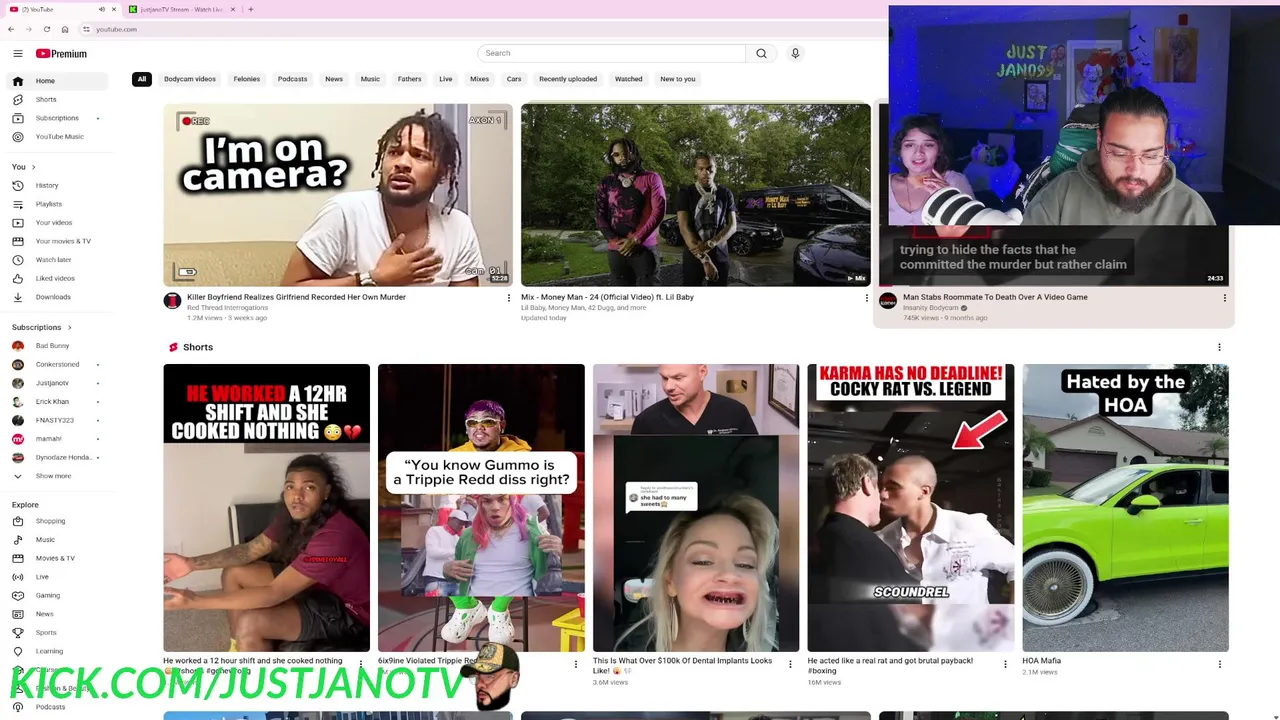Select the Podcasts chip
Image resolution: width=1280 pixels, height=720 pixels.
coord(292,79)
